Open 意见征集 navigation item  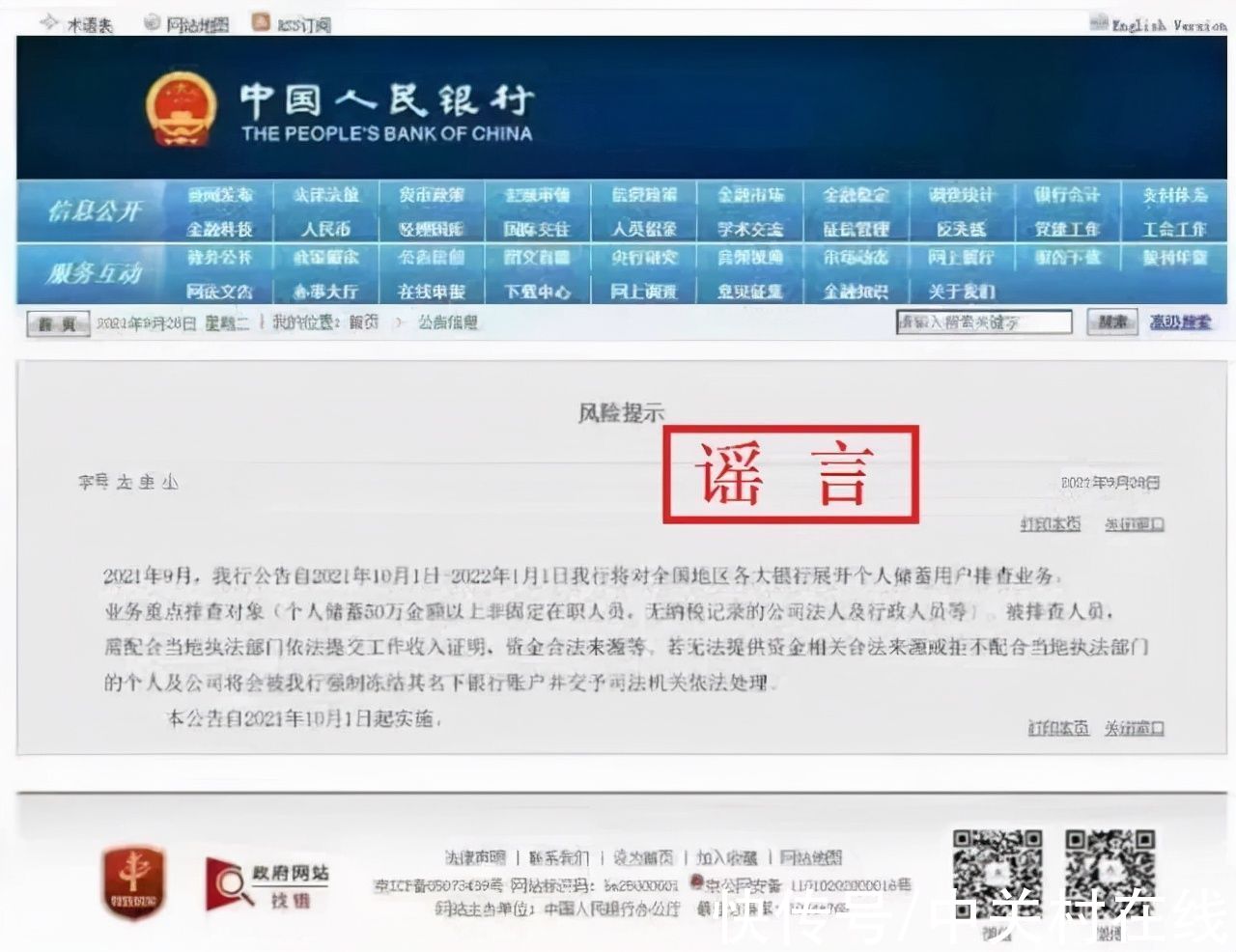(750, 292)
